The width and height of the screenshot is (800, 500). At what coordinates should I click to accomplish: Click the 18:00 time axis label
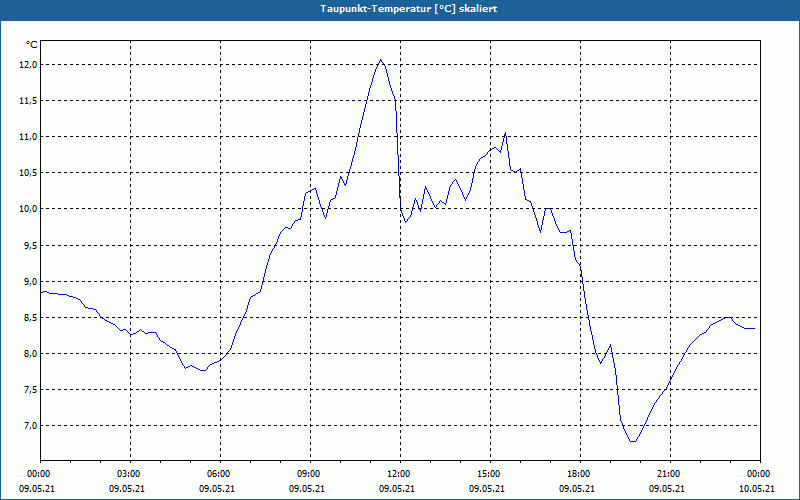click(580, 474)
